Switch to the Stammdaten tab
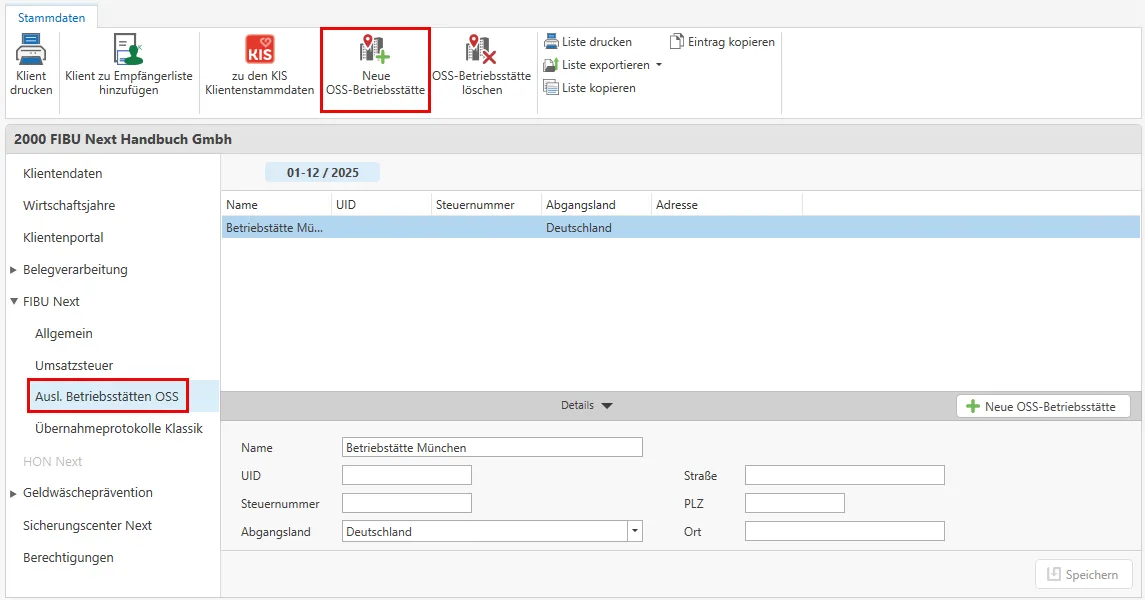 point(51,18)
